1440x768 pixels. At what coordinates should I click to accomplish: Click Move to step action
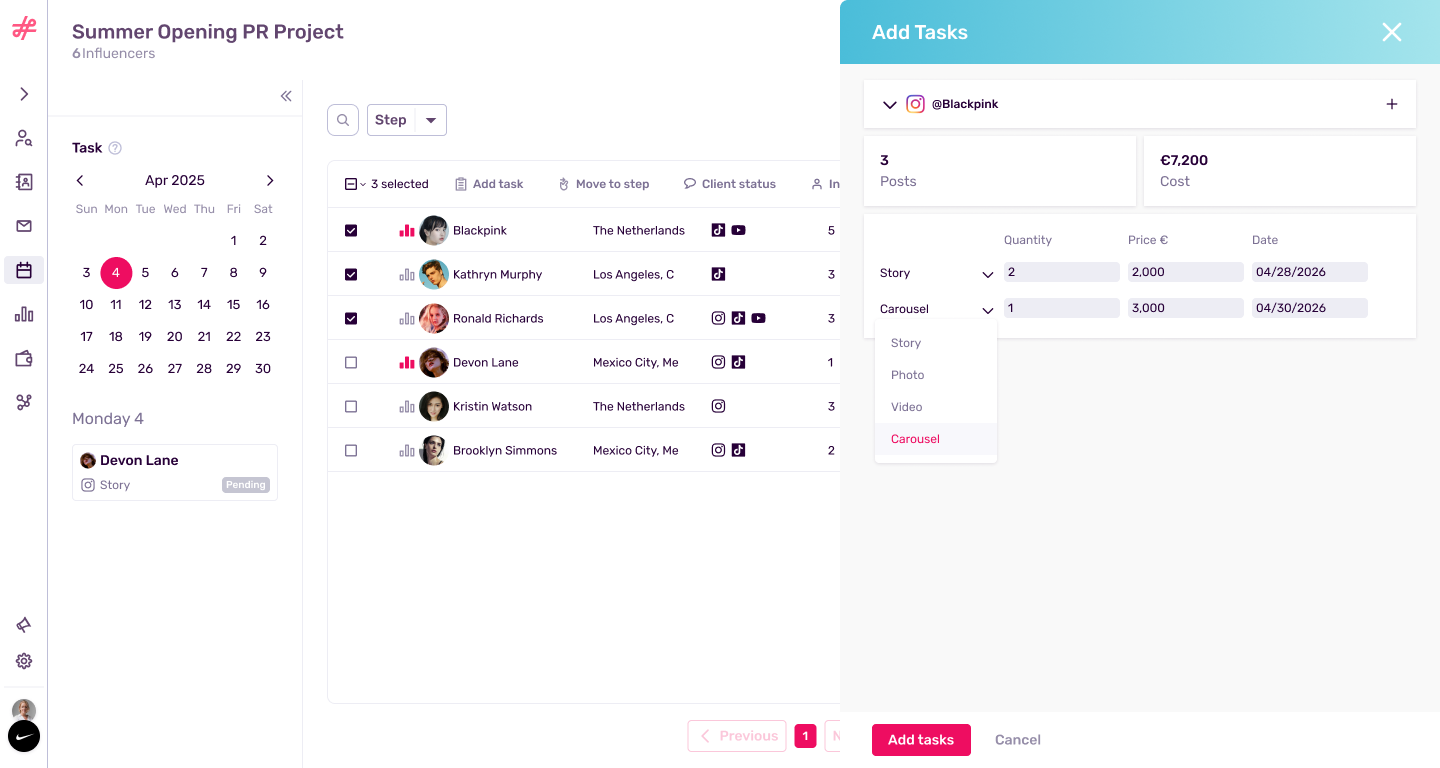click(604, 184)
